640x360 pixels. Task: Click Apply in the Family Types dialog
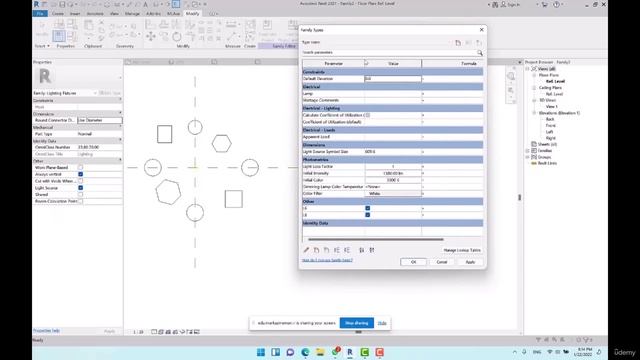coord(470,262)
